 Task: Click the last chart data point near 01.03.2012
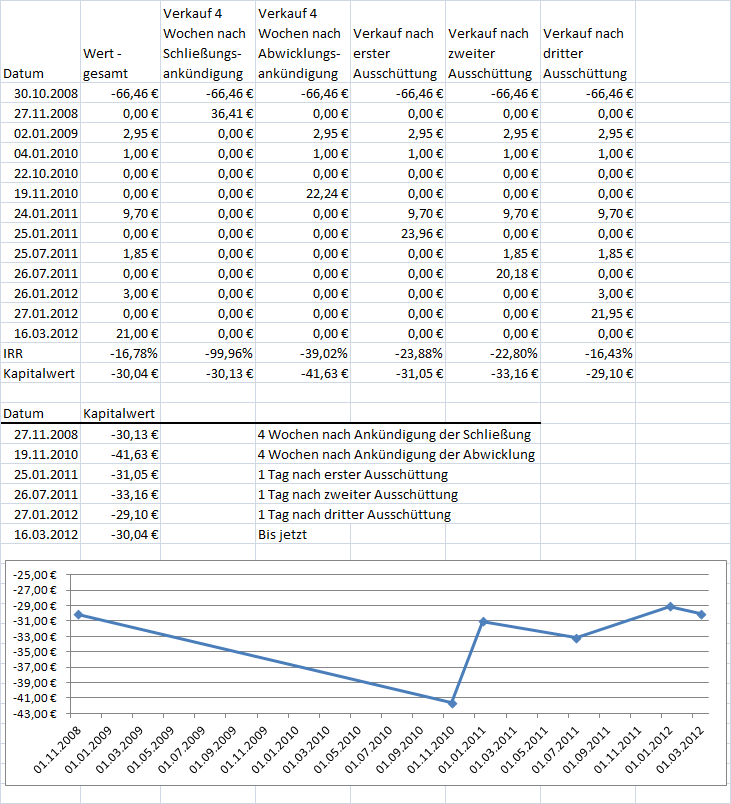pyautogui.click(x=701, y=614)
